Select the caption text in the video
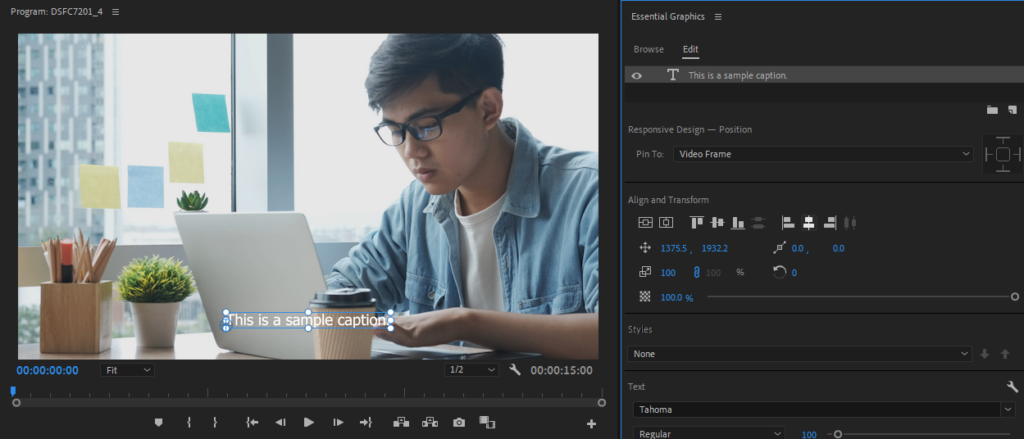1024x439 pixels. (307, 320)
